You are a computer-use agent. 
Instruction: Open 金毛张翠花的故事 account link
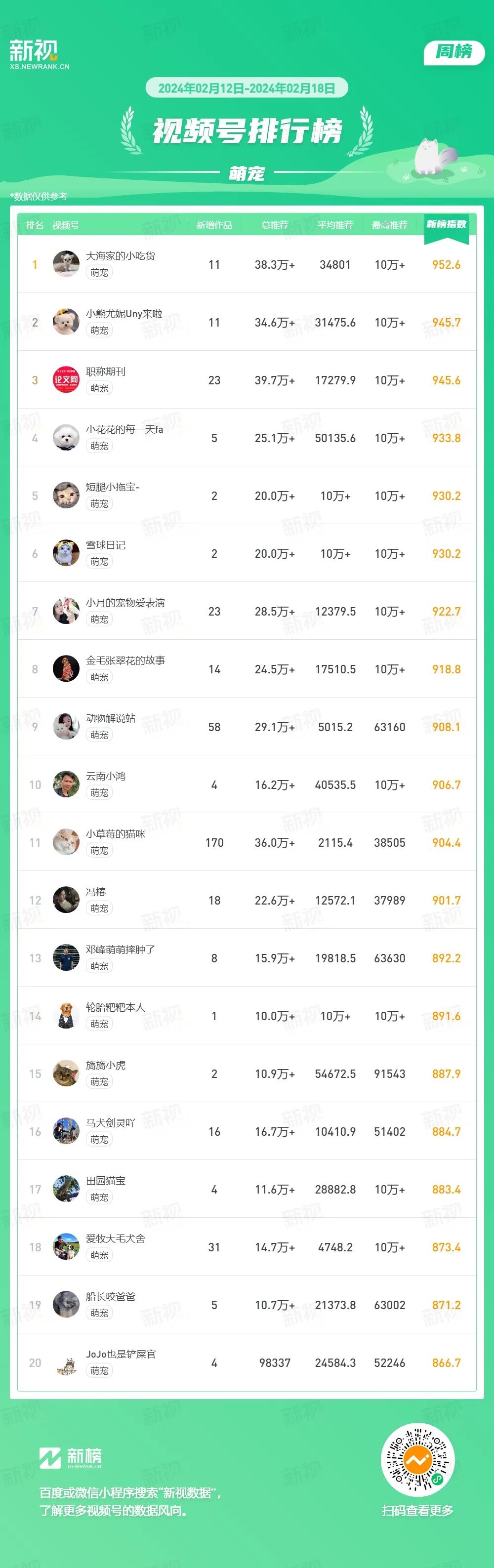click(125, 660)
